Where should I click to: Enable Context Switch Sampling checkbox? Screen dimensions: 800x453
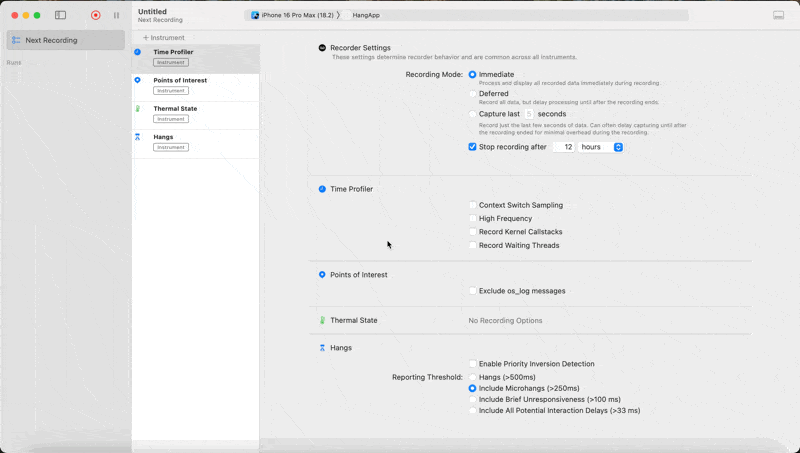click(x=473, y=205)
